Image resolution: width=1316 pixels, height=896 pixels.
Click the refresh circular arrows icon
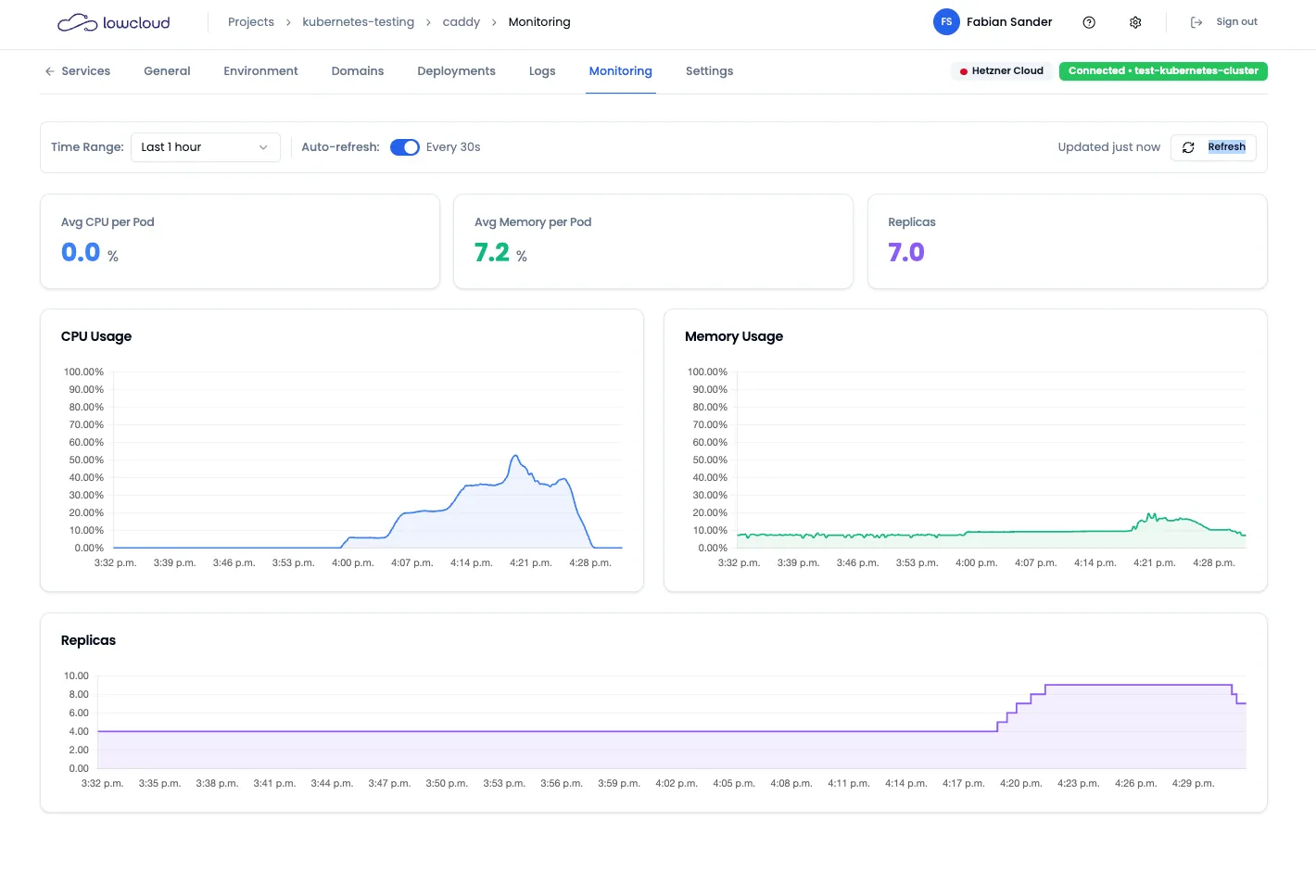point(1188,147)
